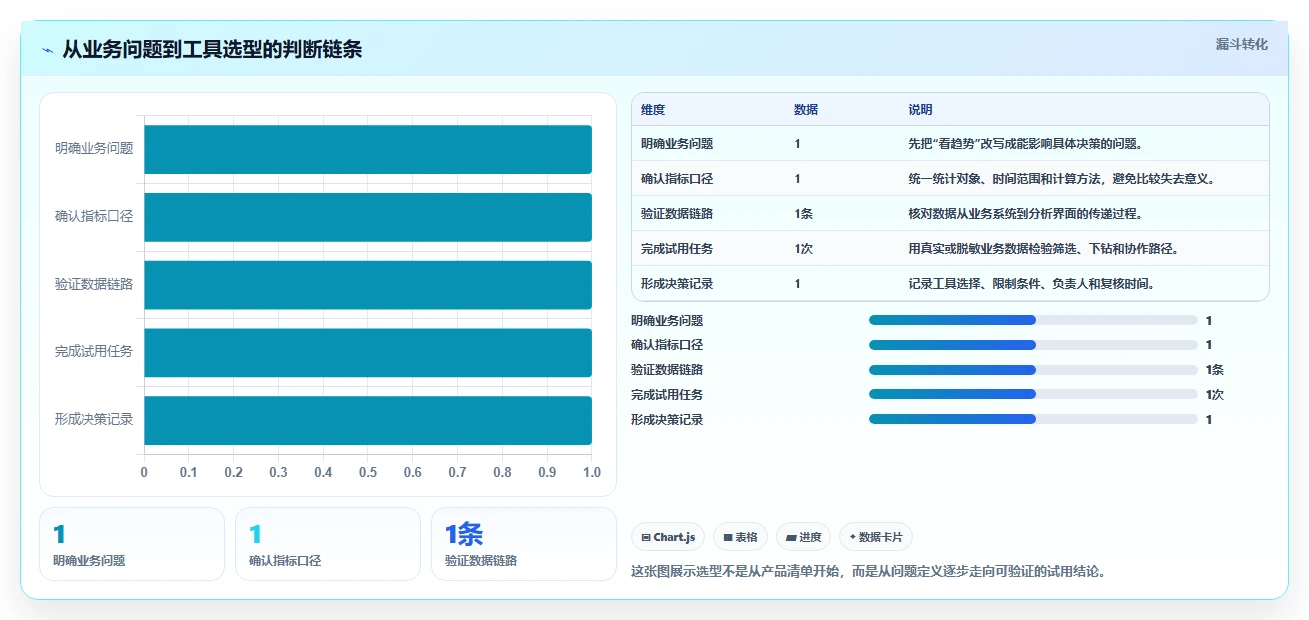The width and height of the screenshot is (1309, 620).
Task: Click the 形成决策记录 progress bar
Action: (1033, 419)
